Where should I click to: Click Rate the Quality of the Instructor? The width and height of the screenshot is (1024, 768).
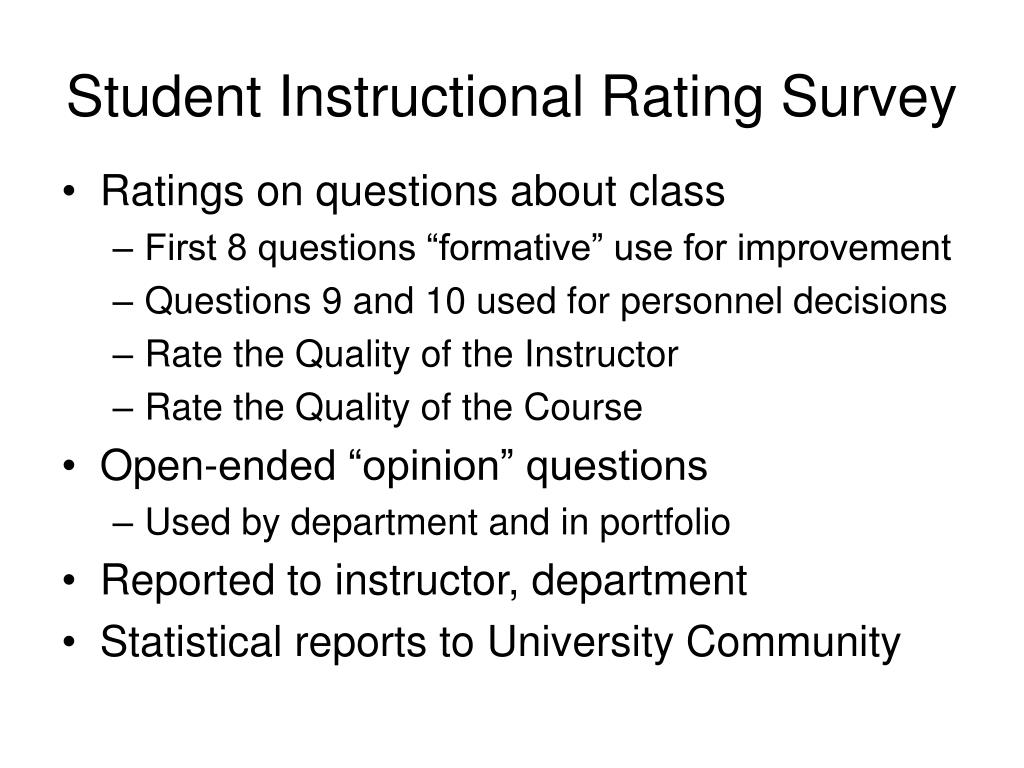tap(411, 355)
